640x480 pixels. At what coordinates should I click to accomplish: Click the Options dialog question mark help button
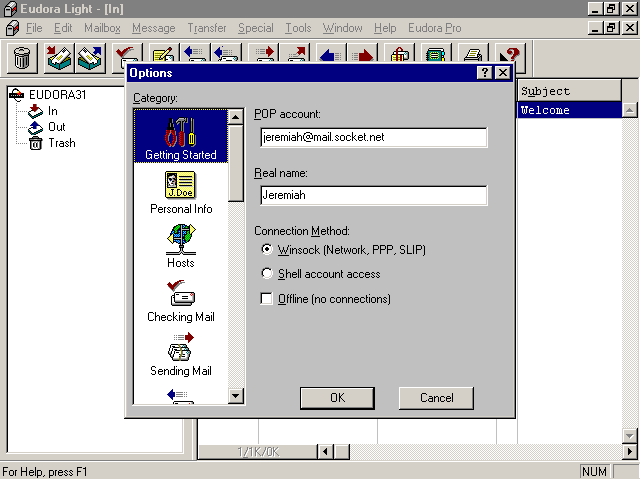point(484,73)
